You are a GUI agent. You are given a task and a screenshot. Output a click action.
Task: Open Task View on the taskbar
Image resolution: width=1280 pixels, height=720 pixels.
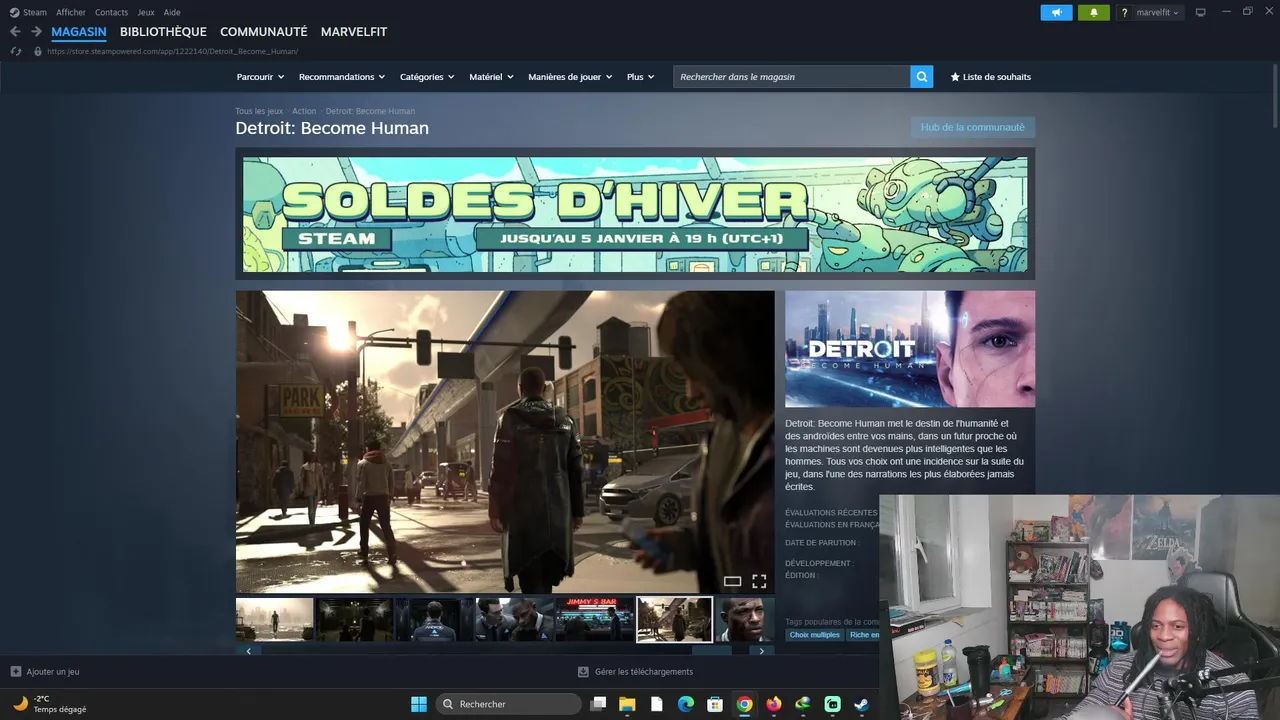(598, 704)
